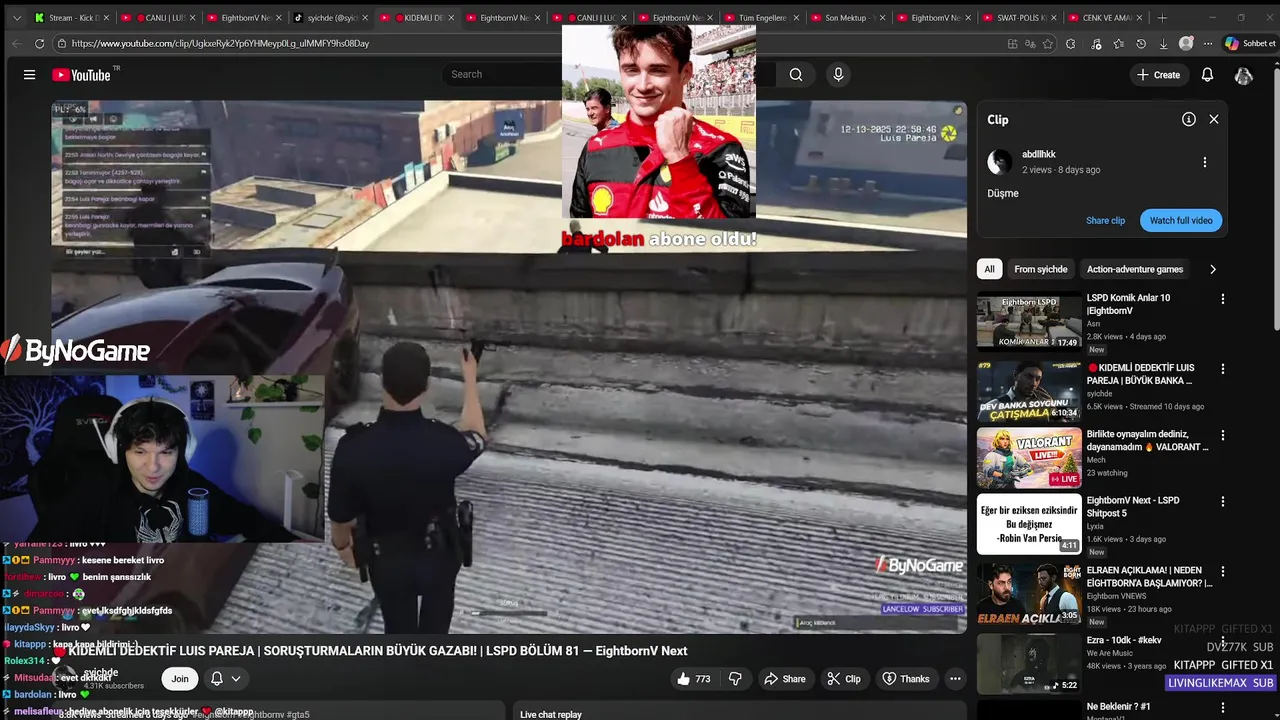Image resolution: width=1280 pixels, height=720 pixels.
Task: Add this page to browser favorites star
Action: [1048, 43]
